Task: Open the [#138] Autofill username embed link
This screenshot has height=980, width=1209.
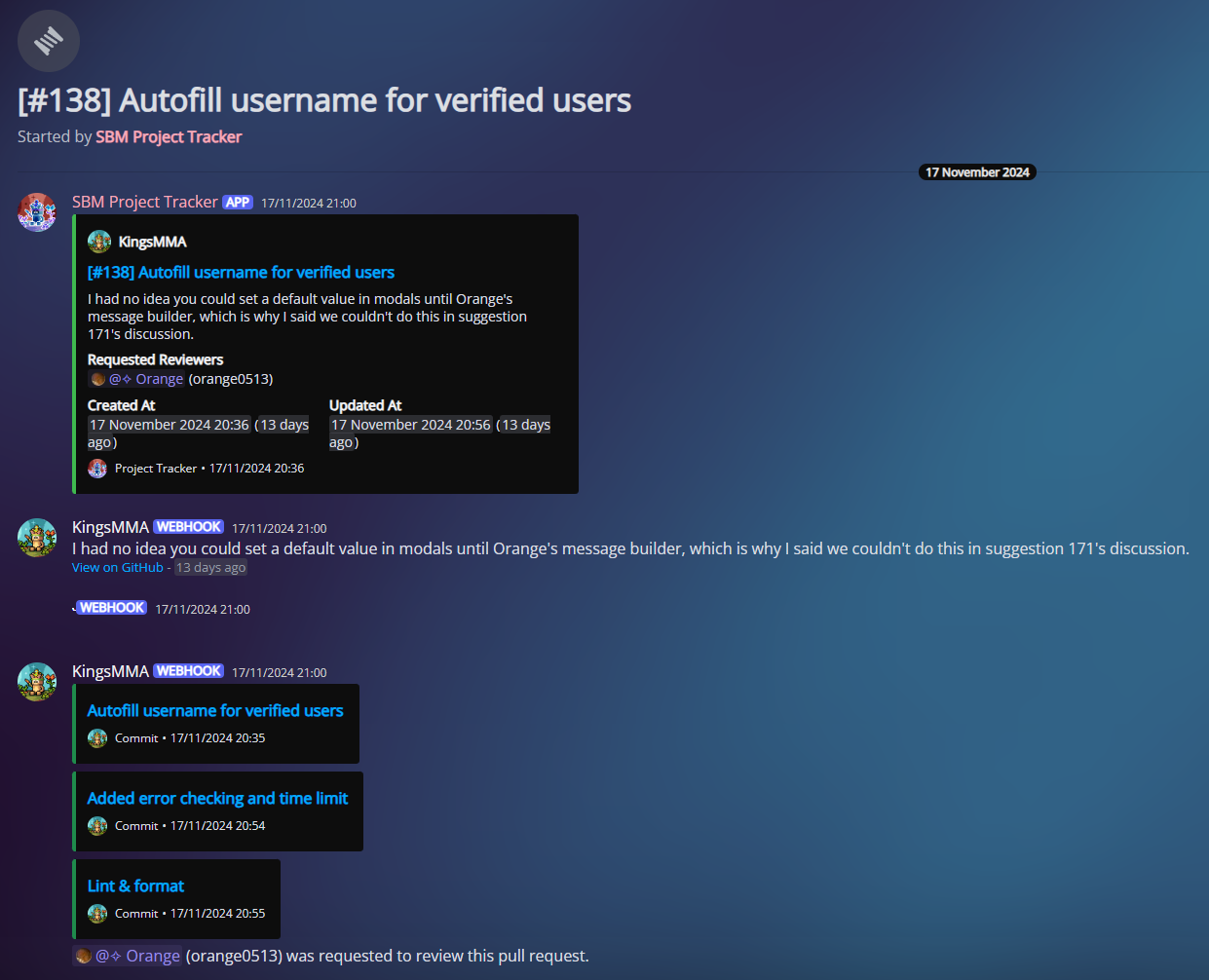Action: point(241,273)
